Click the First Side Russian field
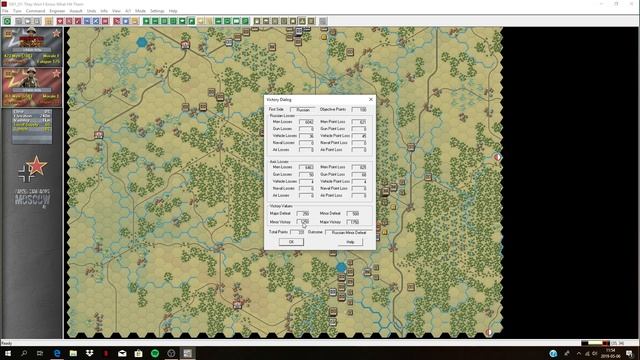The width and height of the screenshot is (640, 360). tap(302, 109)
